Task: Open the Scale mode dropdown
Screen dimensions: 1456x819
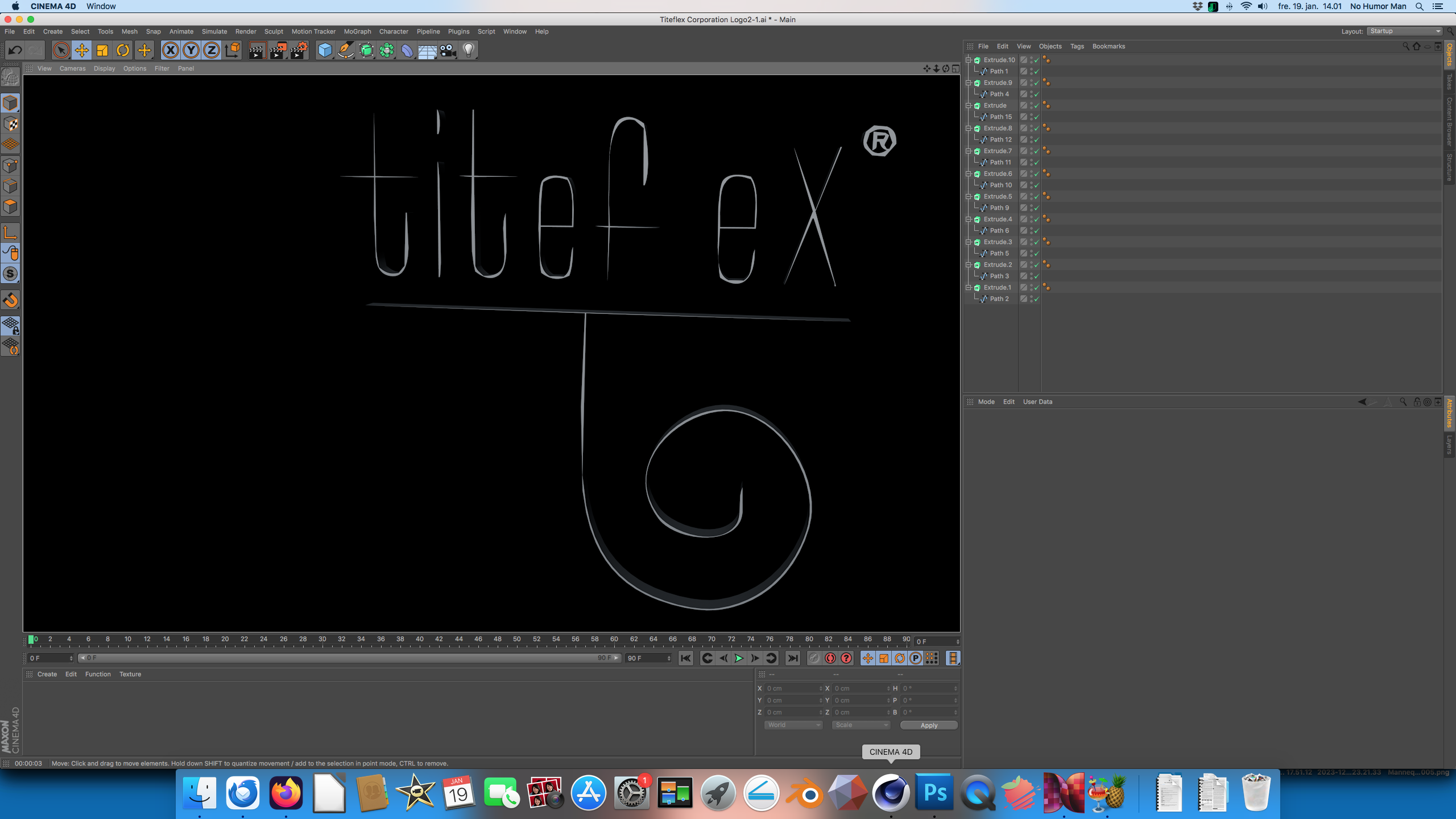Action: [x=861, y=725]
